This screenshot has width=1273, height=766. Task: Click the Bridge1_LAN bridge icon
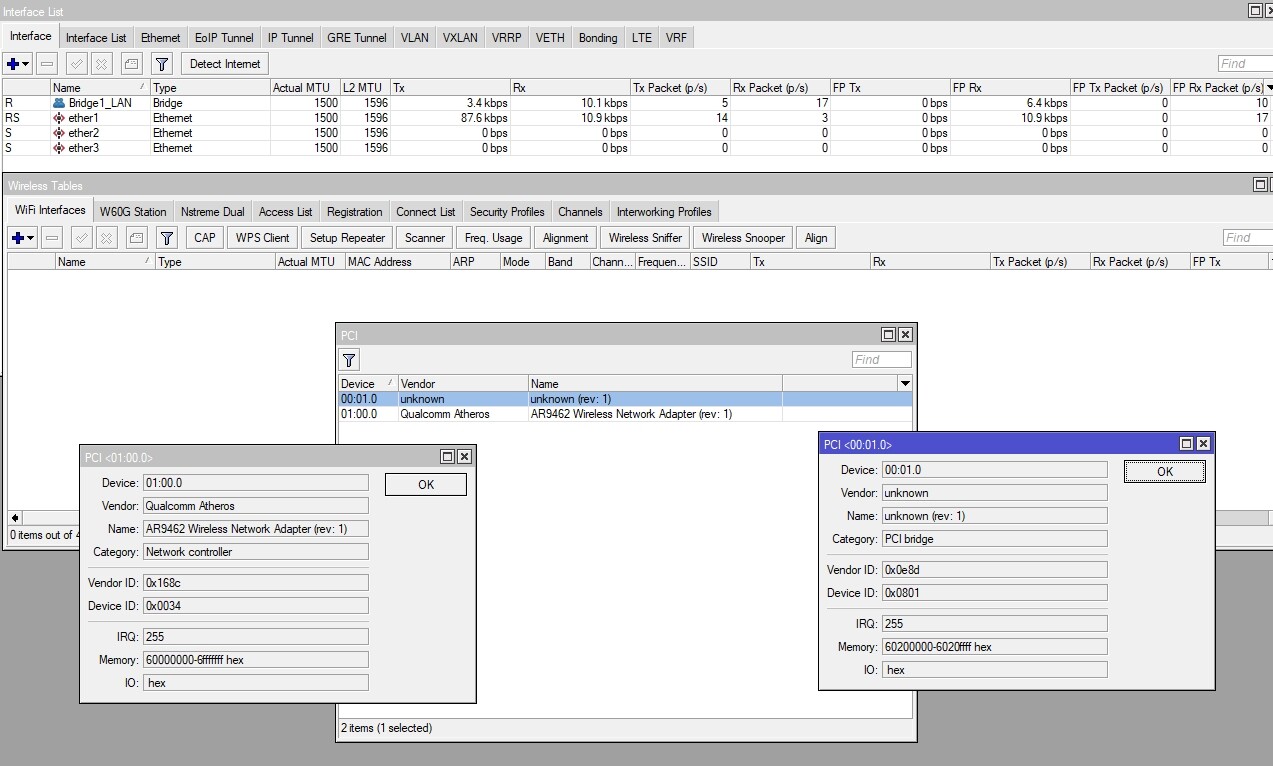[59, 103]
